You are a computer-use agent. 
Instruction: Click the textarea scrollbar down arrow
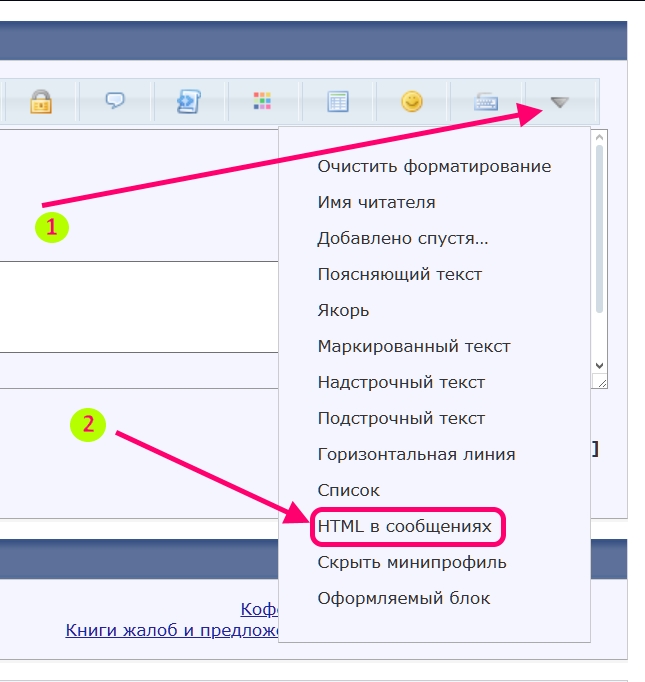599,366
